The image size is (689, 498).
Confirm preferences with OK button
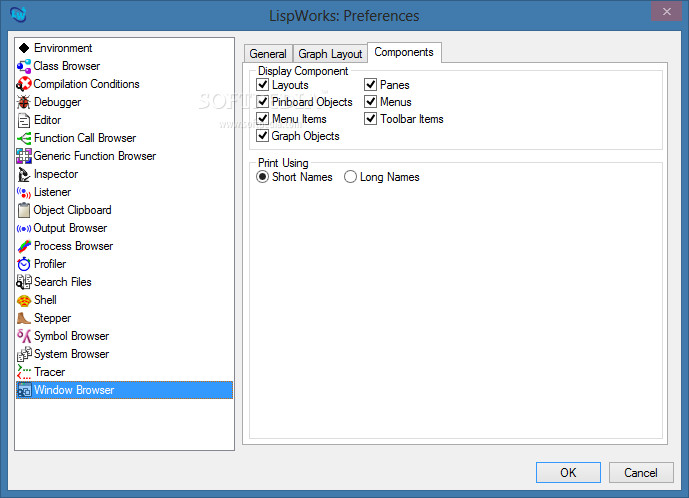(x=568, y=473)
